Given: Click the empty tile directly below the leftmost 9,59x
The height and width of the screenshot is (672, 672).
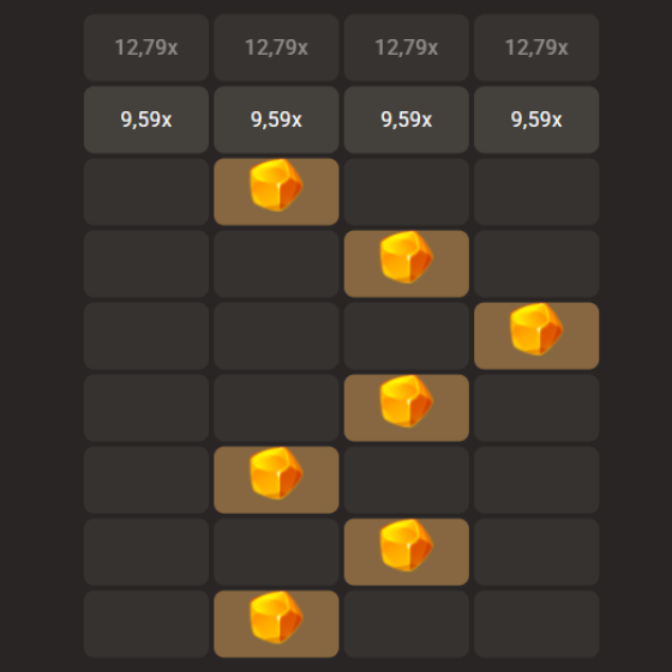Looking at the screenshot, I should 146,191.
